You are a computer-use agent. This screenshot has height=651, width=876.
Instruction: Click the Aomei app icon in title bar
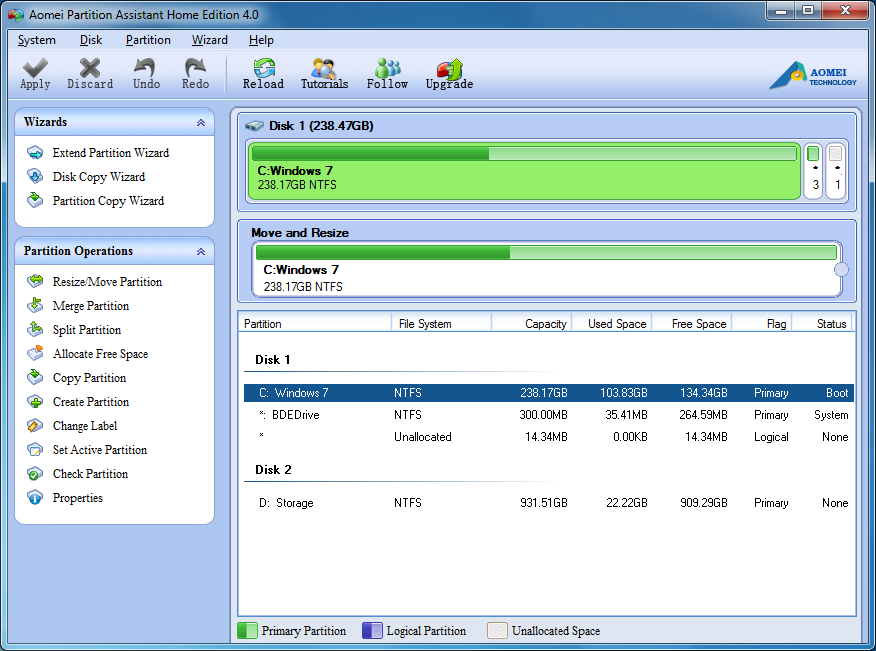coord(16,15)
